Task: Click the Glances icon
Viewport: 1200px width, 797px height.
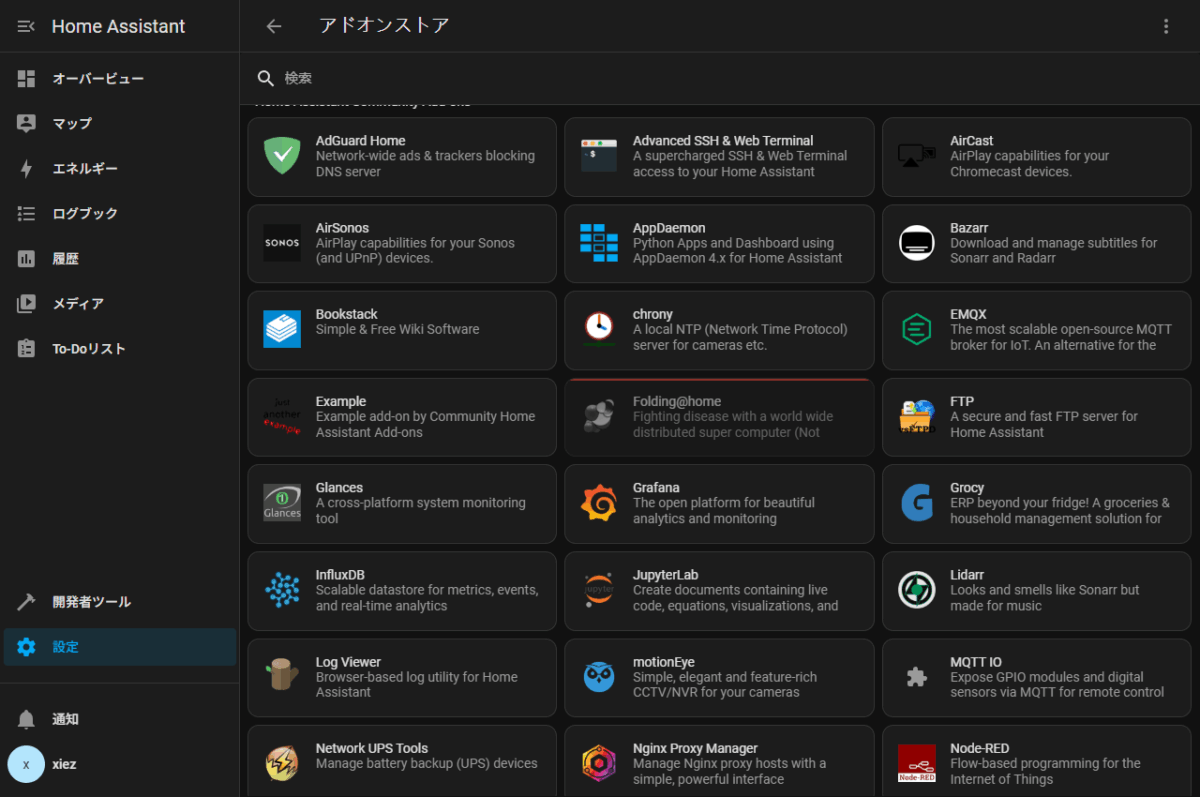Action: [282, 502]
